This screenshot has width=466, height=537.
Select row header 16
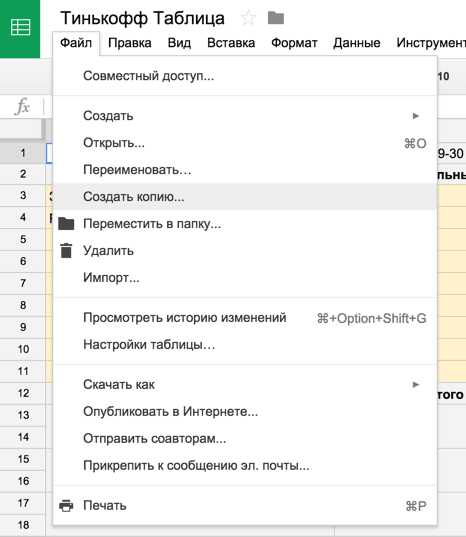click(23, 481)
